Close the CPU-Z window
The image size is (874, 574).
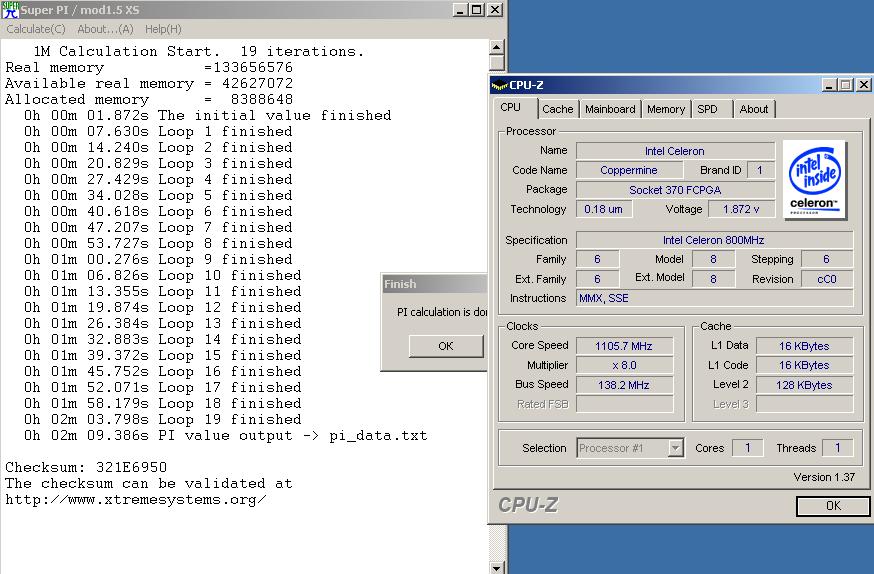pyautogui.click(x=863, y=85)
